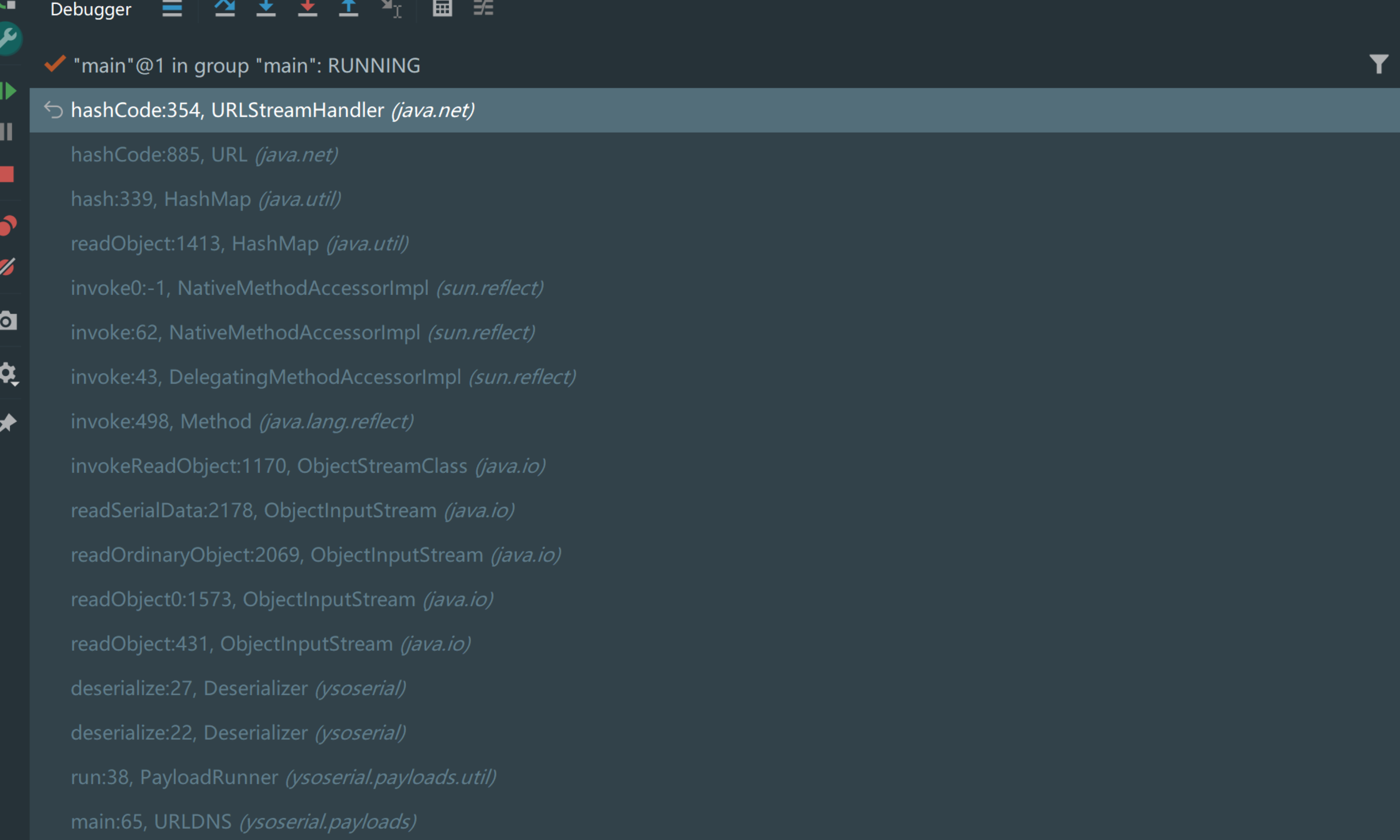This screenshot has height=840, width=1400.
Task: Click the Step Over icon
Action: [x=225, y=8]
